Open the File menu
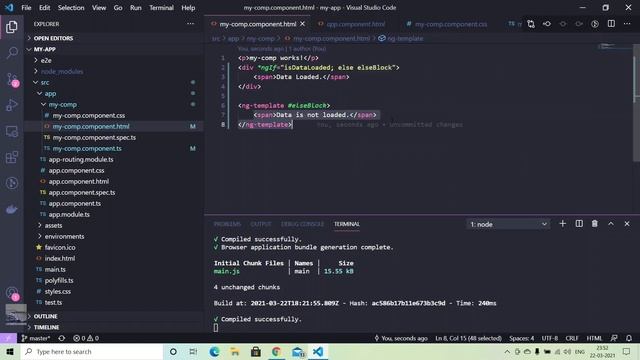 click(x=26, y=7)
